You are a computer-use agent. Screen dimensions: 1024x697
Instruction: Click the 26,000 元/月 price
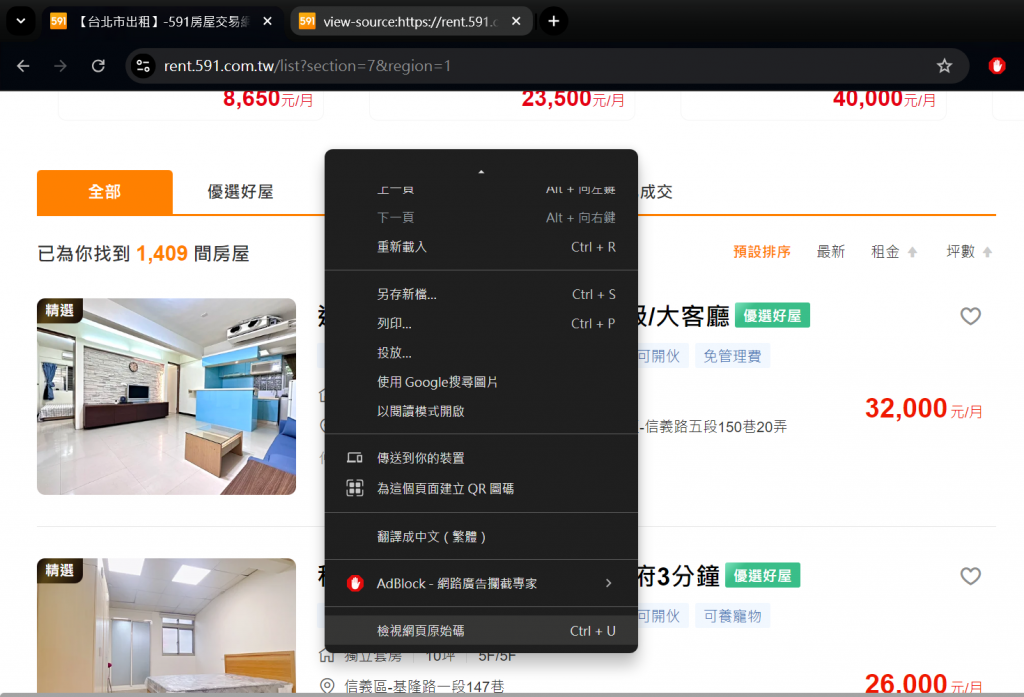click(x=923, y=684)
